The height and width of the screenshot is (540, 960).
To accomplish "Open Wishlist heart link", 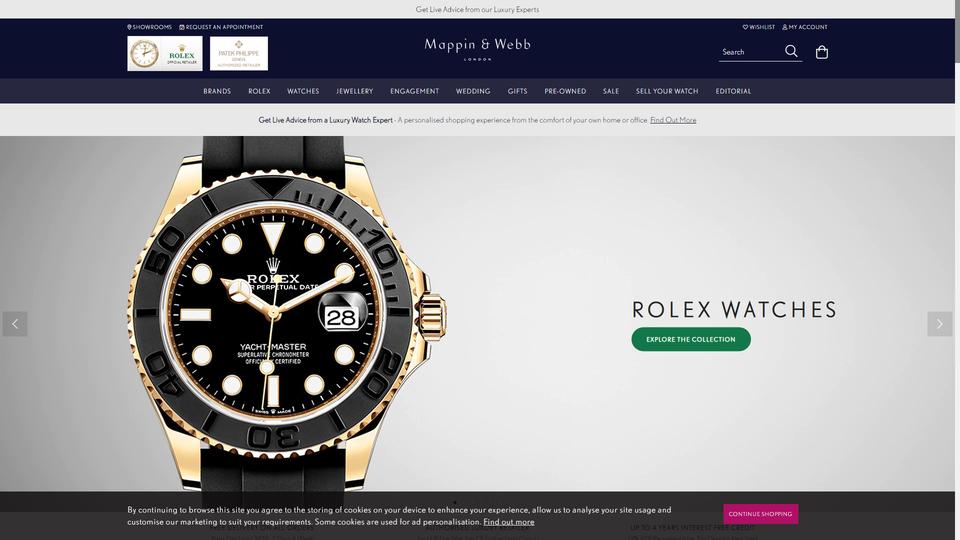I will 759,27.
